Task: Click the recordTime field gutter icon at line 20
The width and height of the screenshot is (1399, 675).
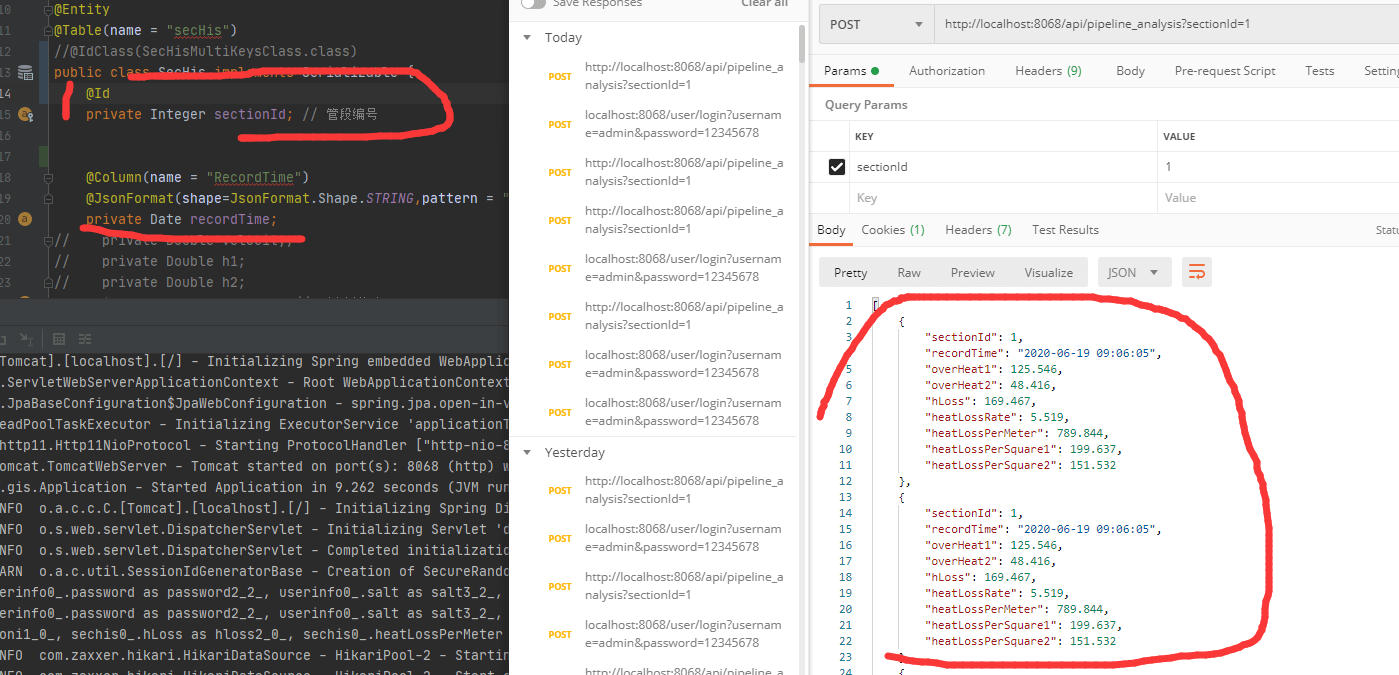Action: (26, 219)
